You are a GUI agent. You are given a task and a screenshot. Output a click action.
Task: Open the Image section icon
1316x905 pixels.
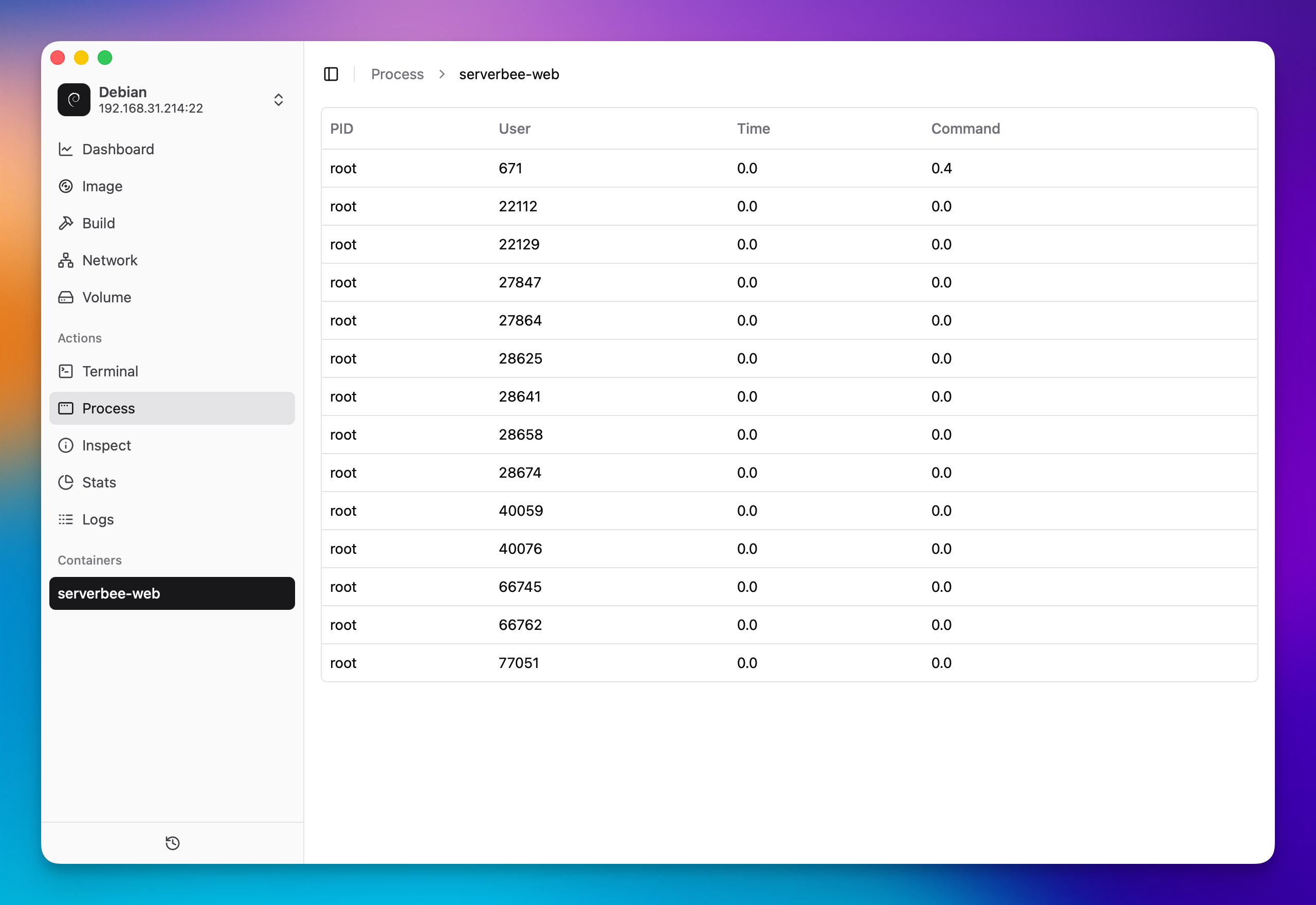pyautogui.click(x=66, y=186)
